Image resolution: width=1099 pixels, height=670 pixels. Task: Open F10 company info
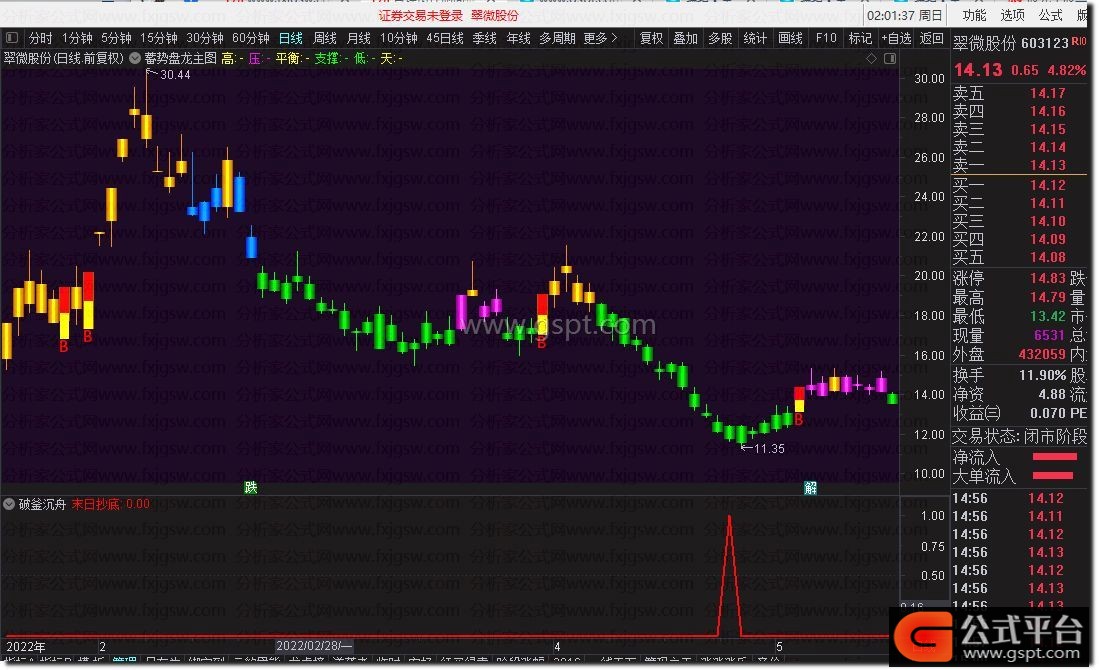(826, 38)
